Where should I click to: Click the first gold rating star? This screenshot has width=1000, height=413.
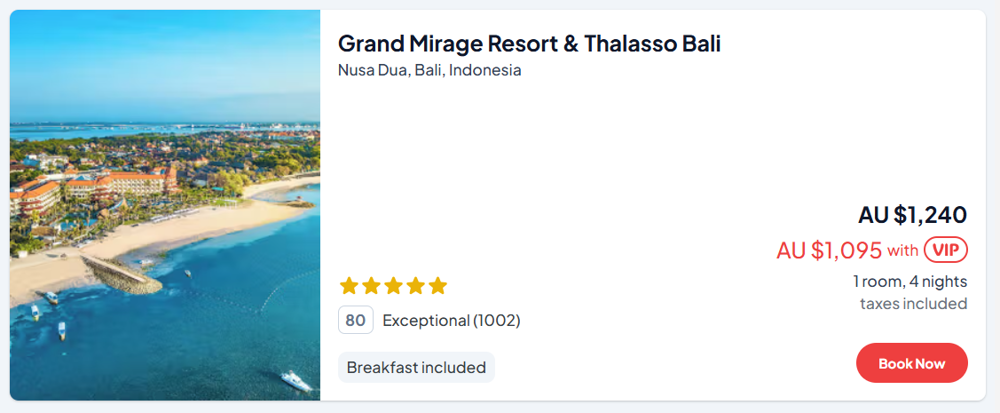pos(349,286)
